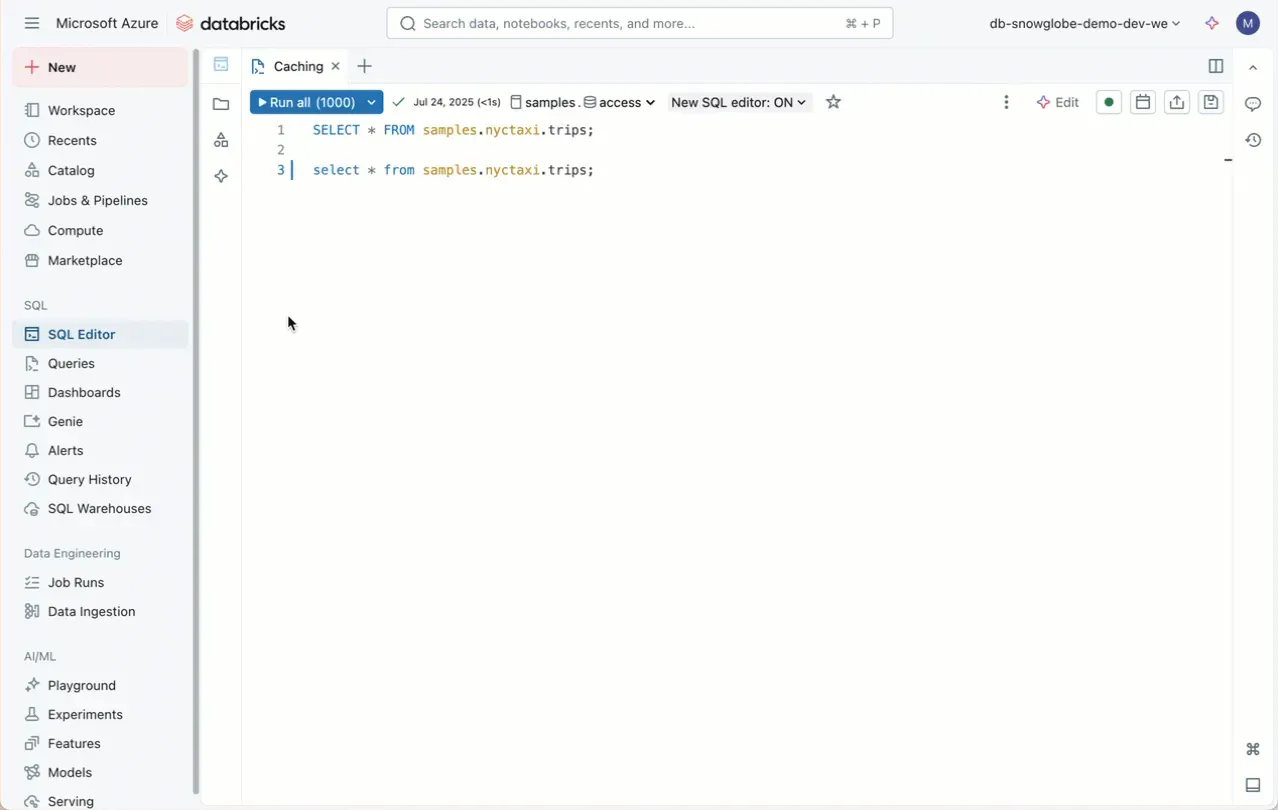Image resolution: width=1278 pixels, height=810 pixels.
Task: Open the SQL editor tab list icon
Action: pos(221,65)
